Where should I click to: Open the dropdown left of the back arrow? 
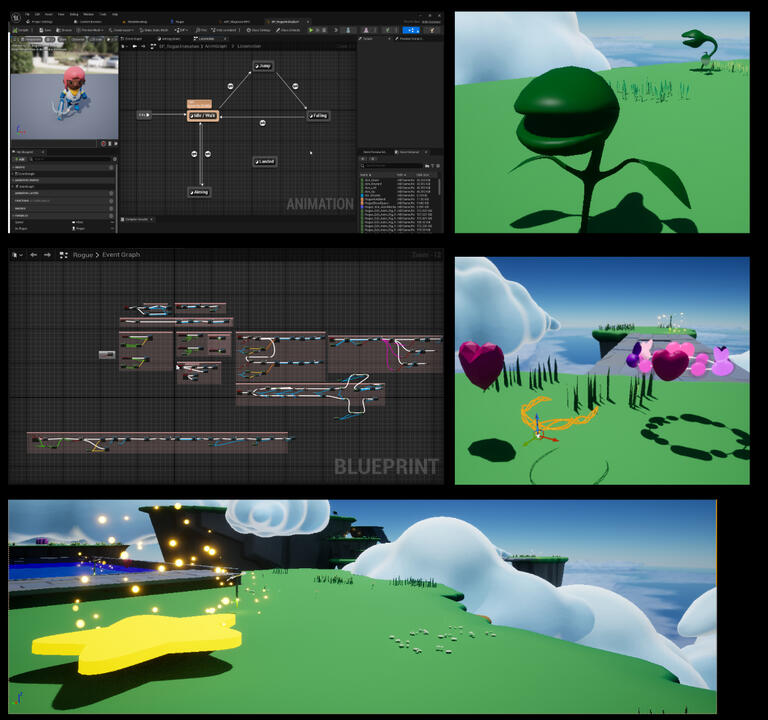click(18, 255)
